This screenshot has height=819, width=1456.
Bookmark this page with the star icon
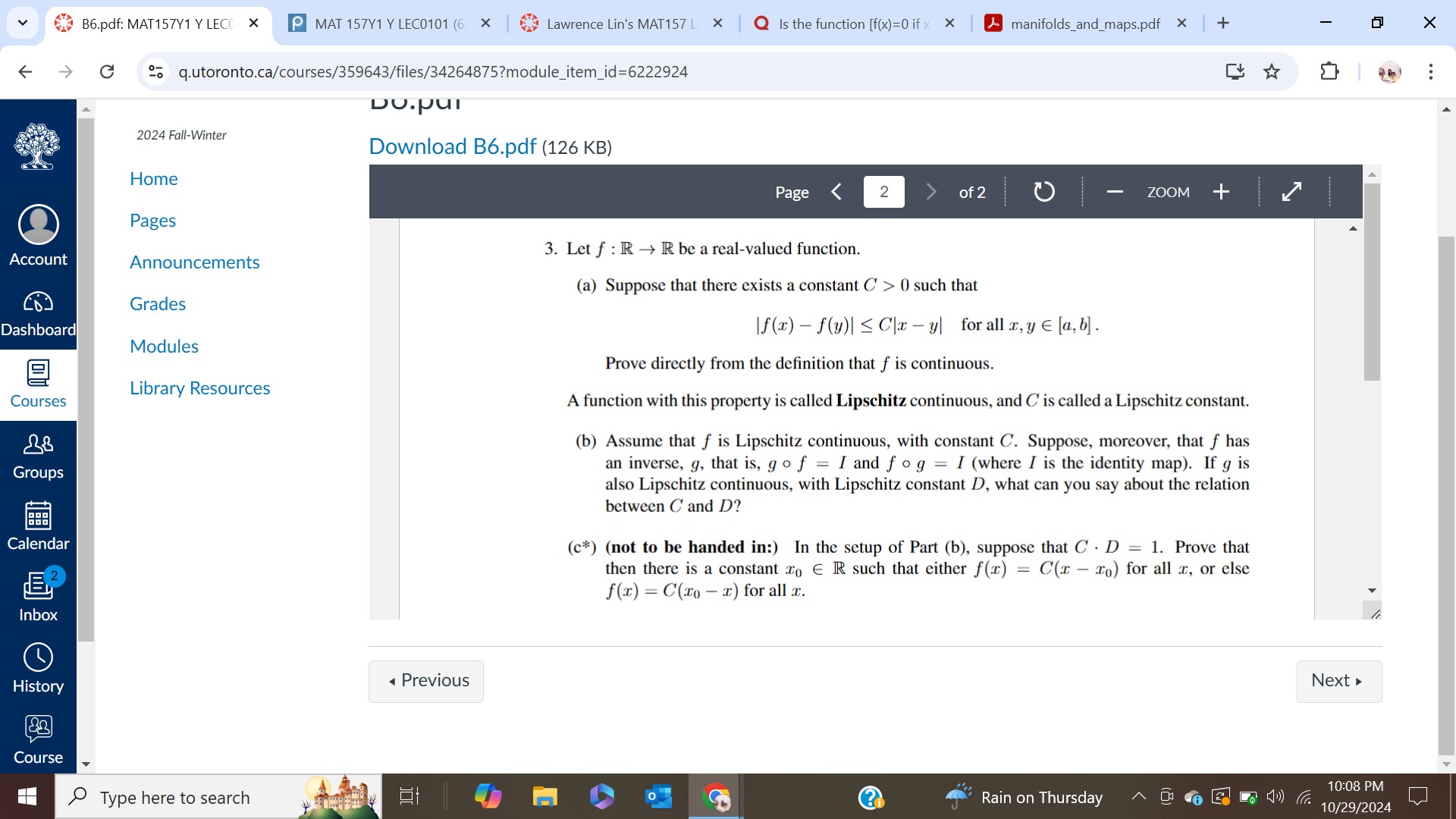click(x=1272, y=71)
